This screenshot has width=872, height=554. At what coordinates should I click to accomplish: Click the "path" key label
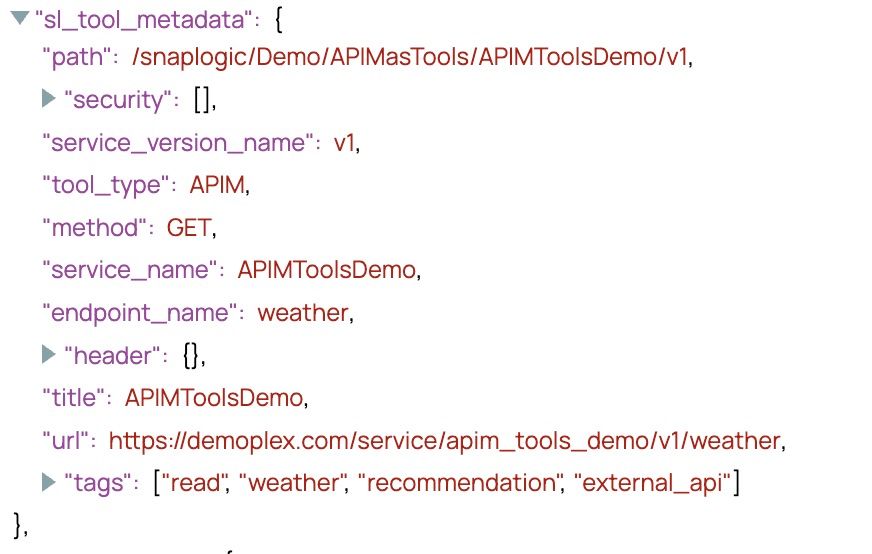pyautogui.click(x=77, y=58)
